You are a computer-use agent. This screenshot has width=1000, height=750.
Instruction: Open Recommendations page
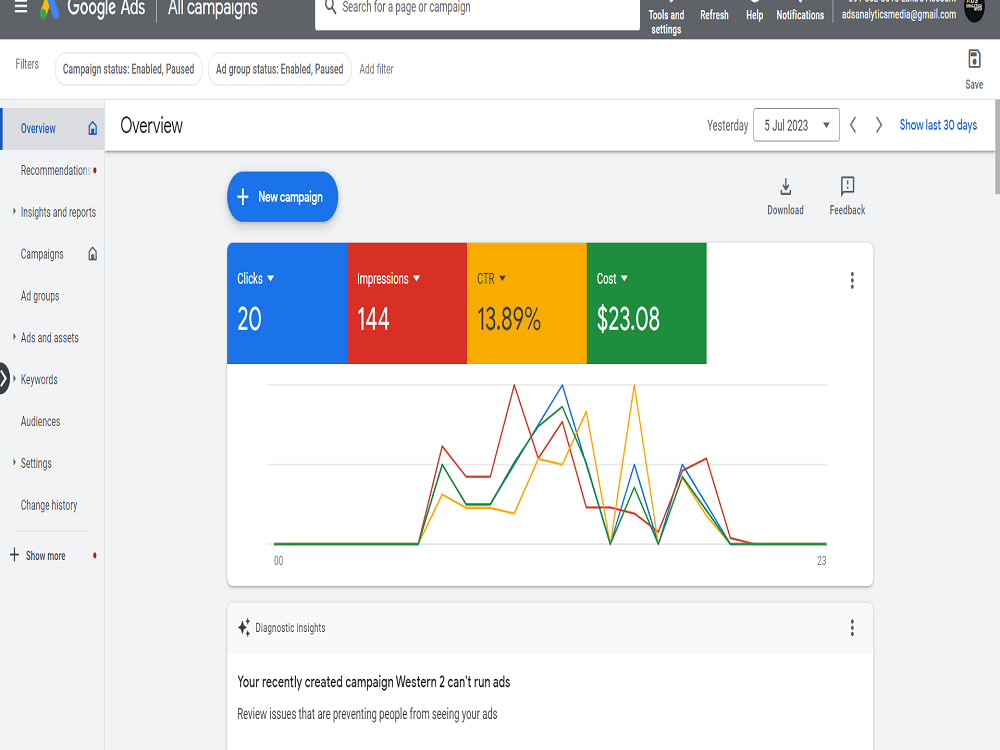click(x=55, y=170)
